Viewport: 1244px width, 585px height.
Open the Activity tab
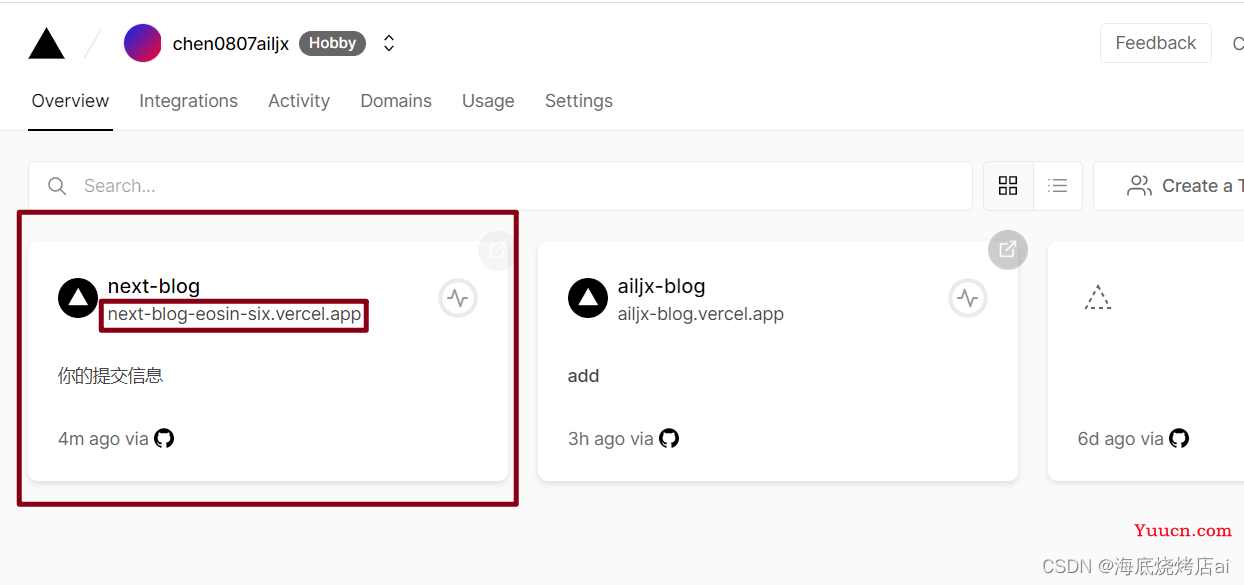tap(299, 101)
